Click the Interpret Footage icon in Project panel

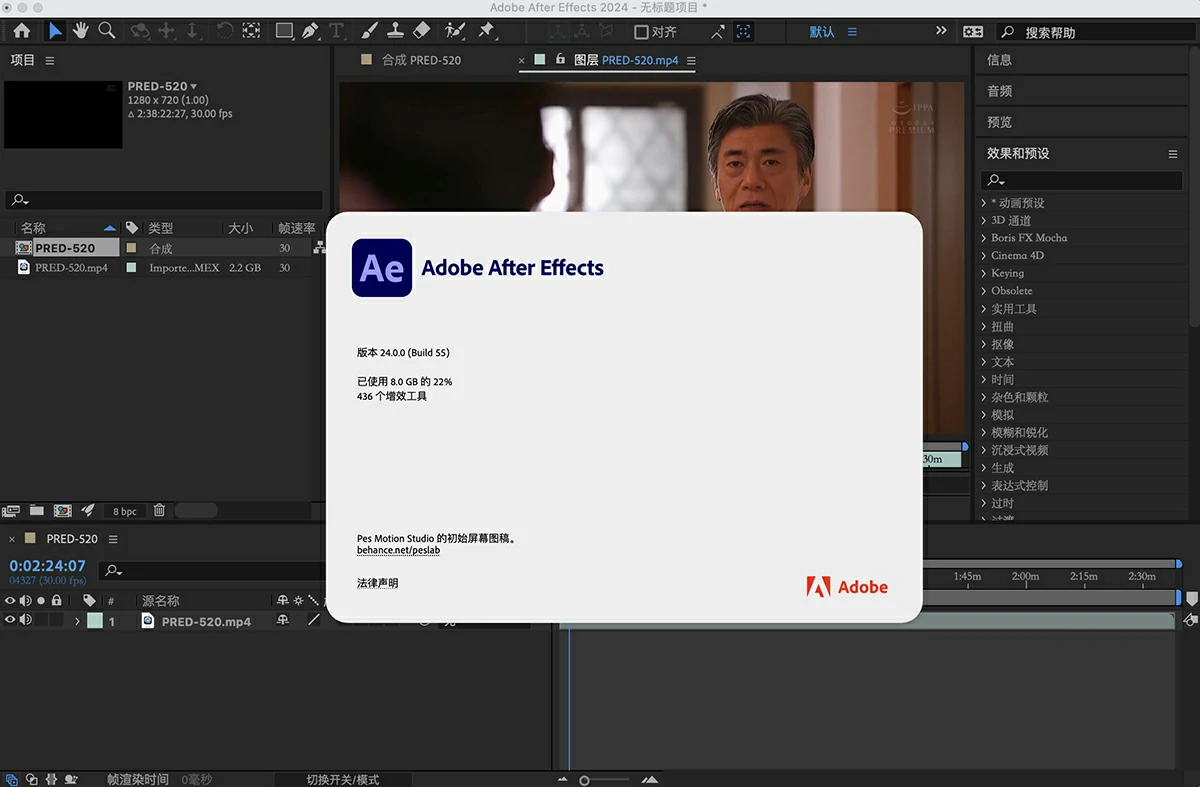pos(11,511)
